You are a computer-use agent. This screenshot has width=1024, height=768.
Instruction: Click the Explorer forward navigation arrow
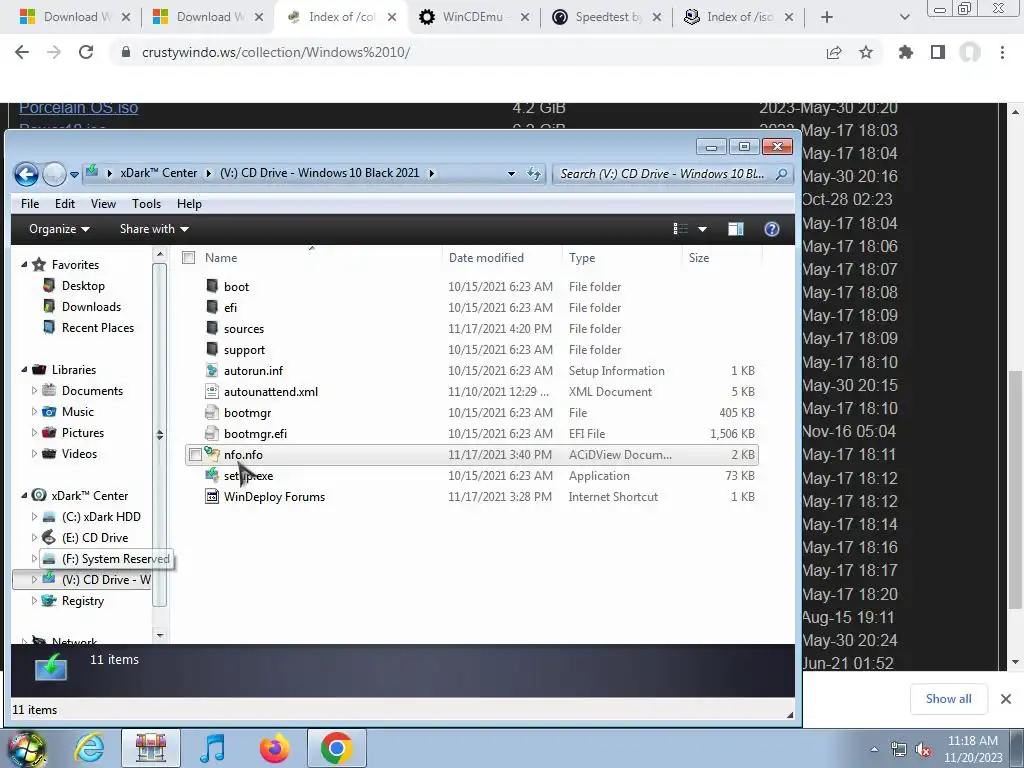pos(54,174)
